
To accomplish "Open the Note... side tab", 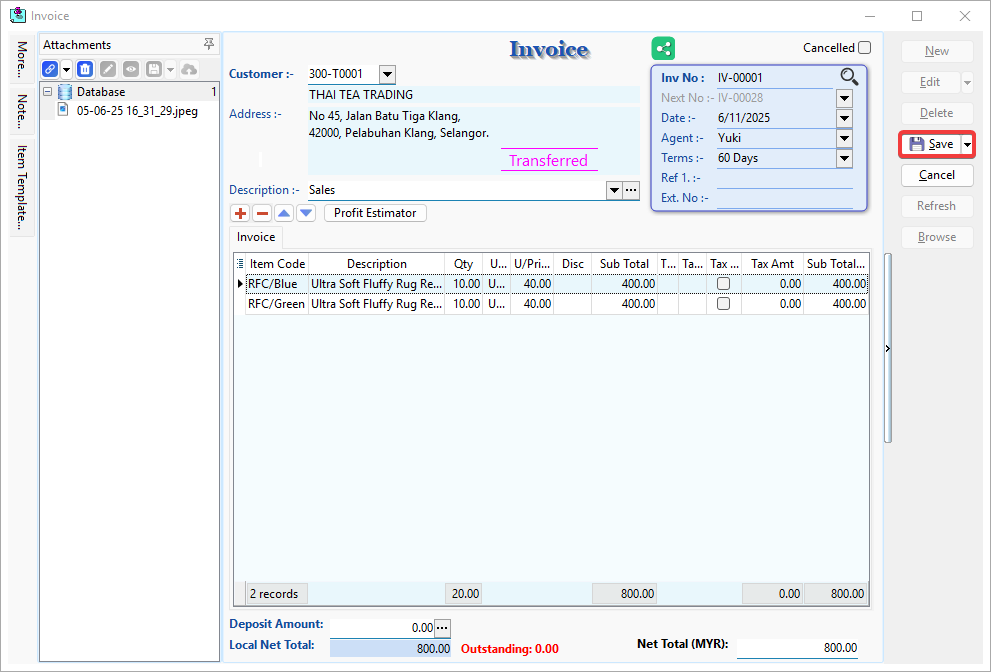I will point(22,110).
